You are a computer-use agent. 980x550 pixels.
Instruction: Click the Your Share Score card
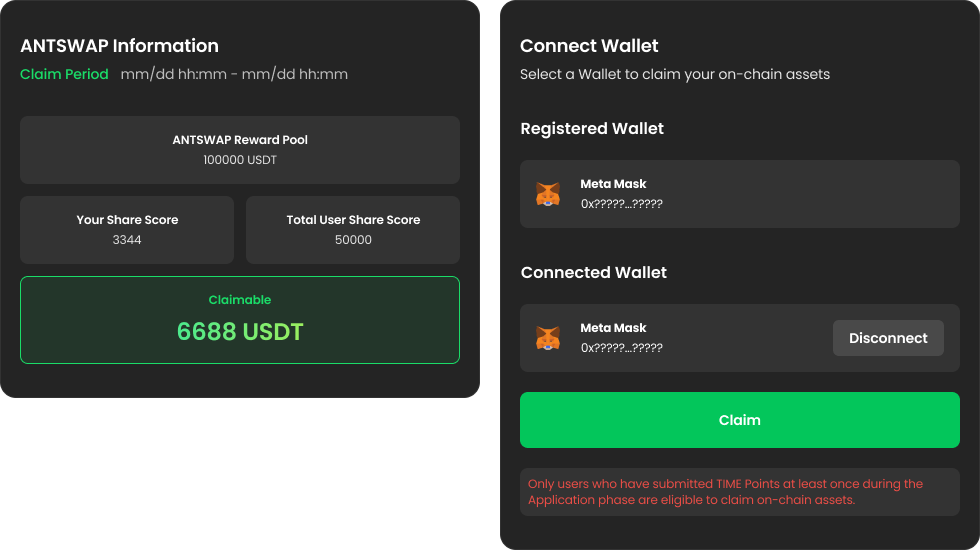127,229
